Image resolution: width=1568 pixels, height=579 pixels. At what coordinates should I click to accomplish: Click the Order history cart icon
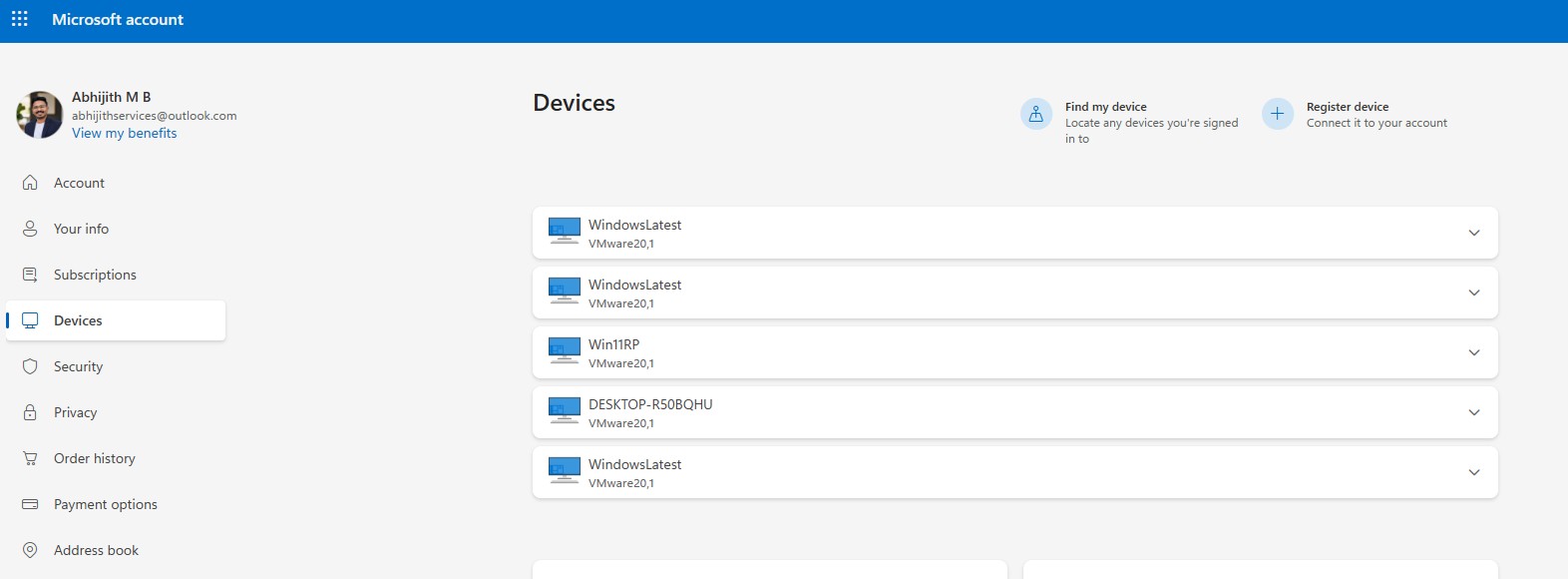pyautogui.click(x=30, y=458)
